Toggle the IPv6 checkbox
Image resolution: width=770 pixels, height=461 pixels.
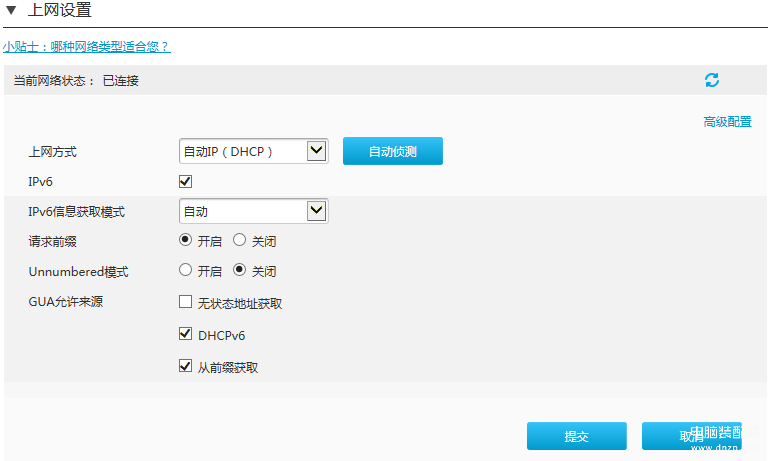185,181
